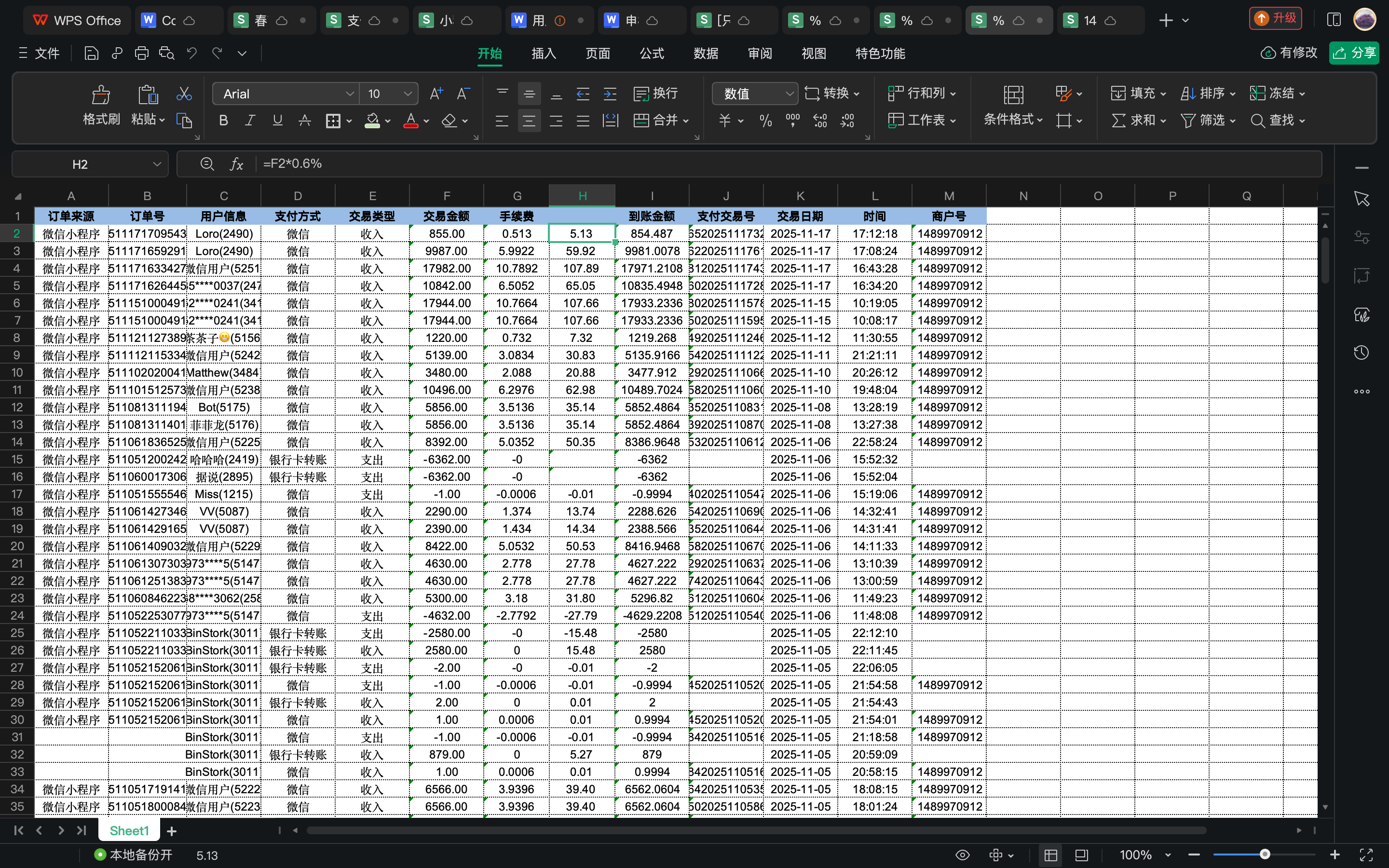Screen dimensions: 1389x868
Task: Click the decrease decimal places icon
Action: [x=847, y=121]
